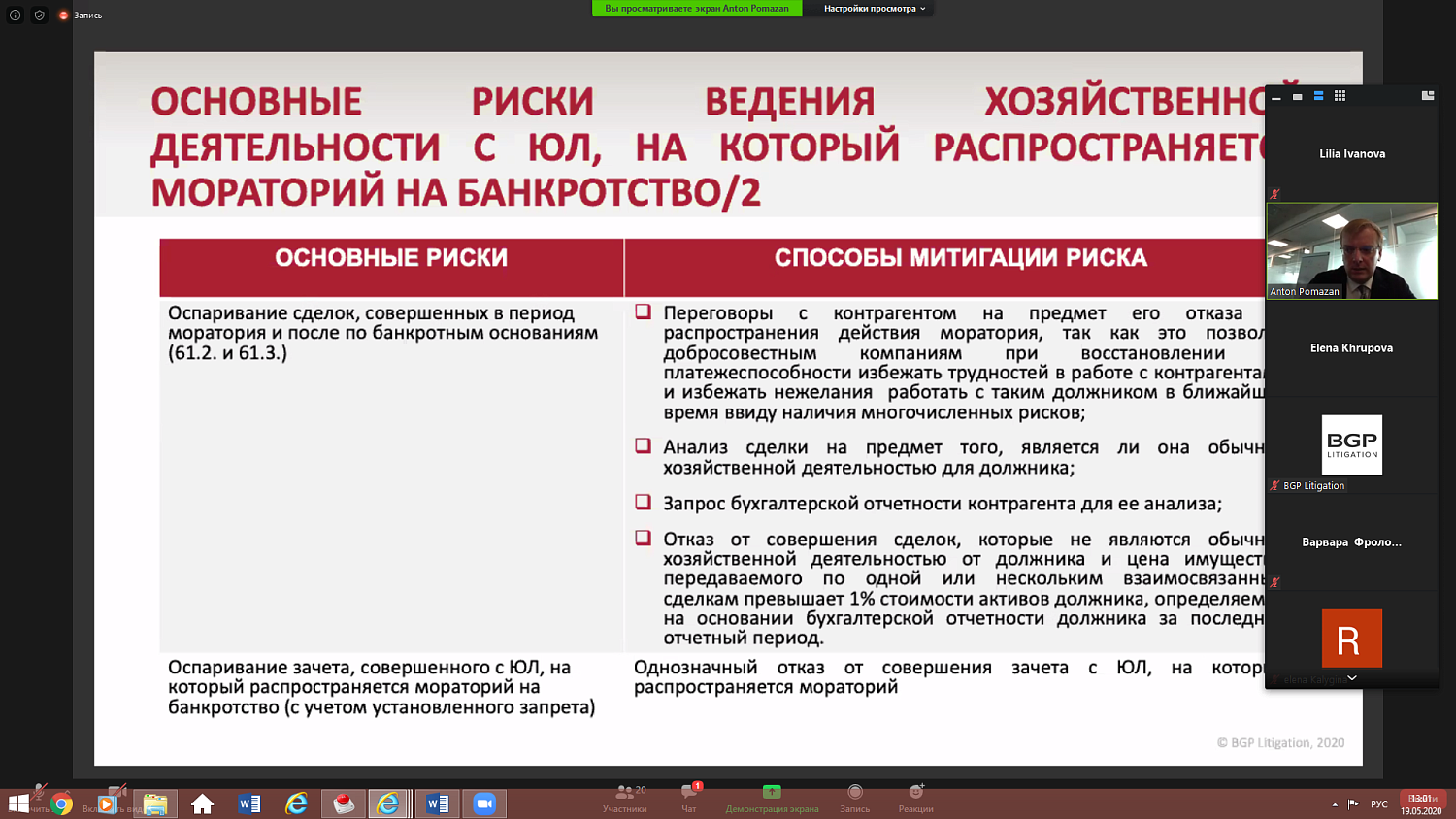This screenshot has height=819, width=1456.
Task: Click the Оспаривание зачета risk cell text
Action: pyautogui.click(x=381, y=687)
